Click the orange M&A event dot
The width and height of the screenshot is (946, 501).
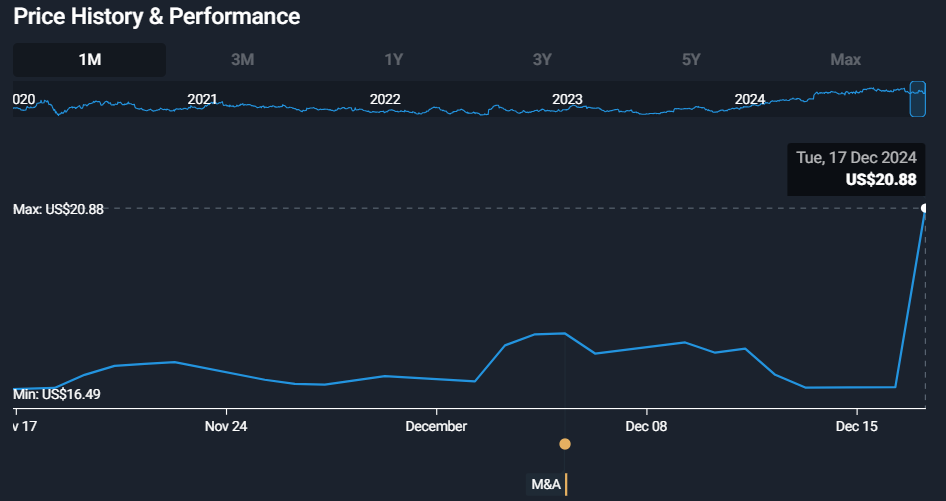pyautogui.click(x=565, y=444)
